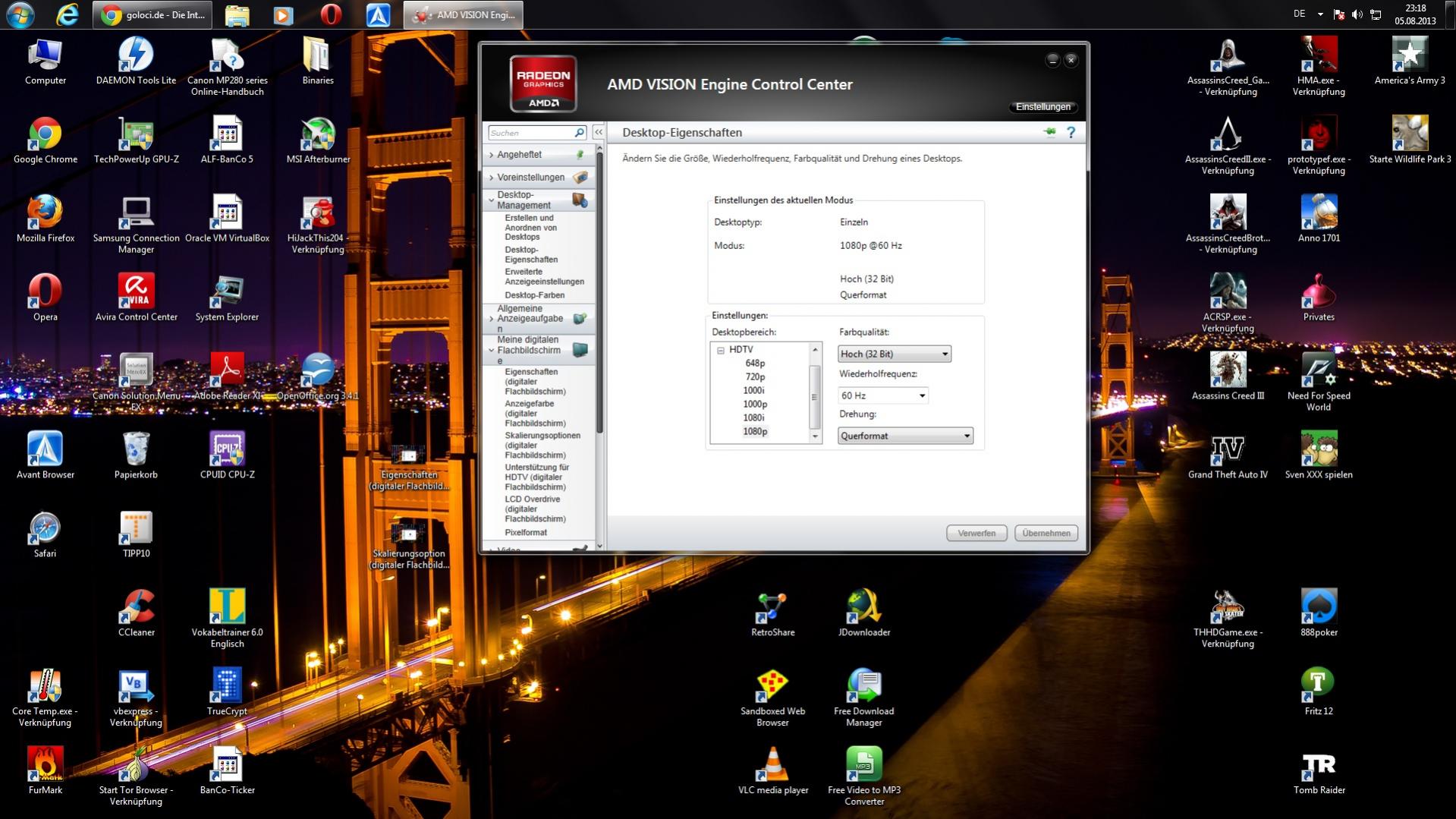Select the Core Temp.exe shortcut icon
The image size is (1456, 819).
46,698
